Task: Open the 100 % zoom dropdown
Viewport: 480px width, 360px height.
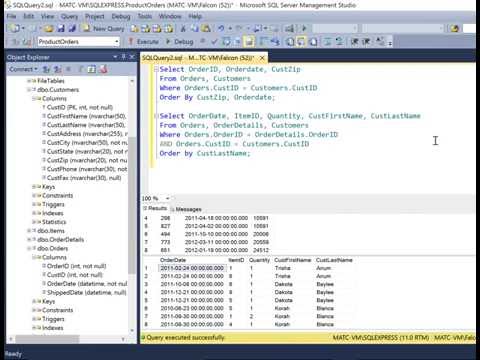Action: point(168,199)
